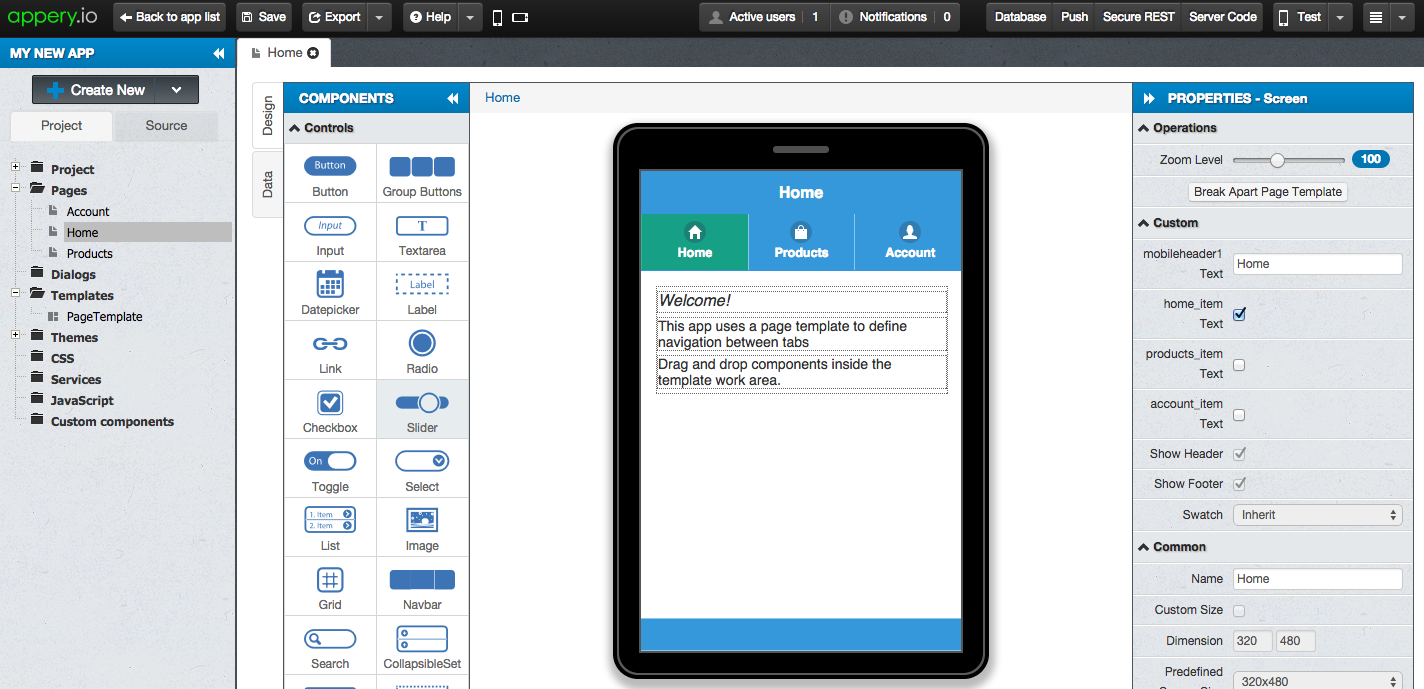Choose the Slider component

pos(422,410)
